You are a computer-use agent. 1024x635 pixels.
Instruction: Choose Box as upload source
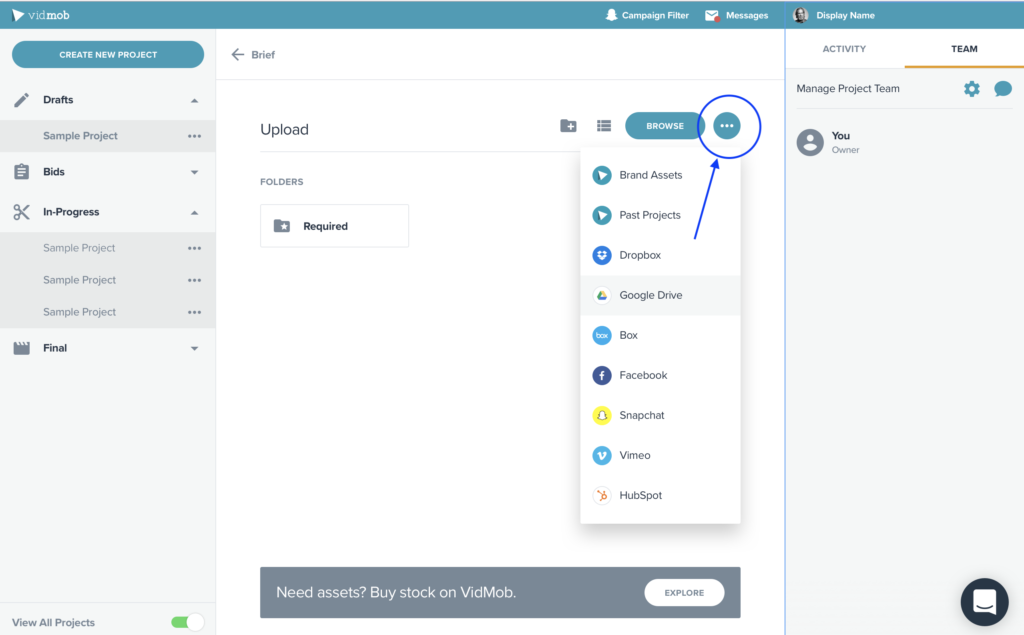pyautogui.click(x=660, y=335)
